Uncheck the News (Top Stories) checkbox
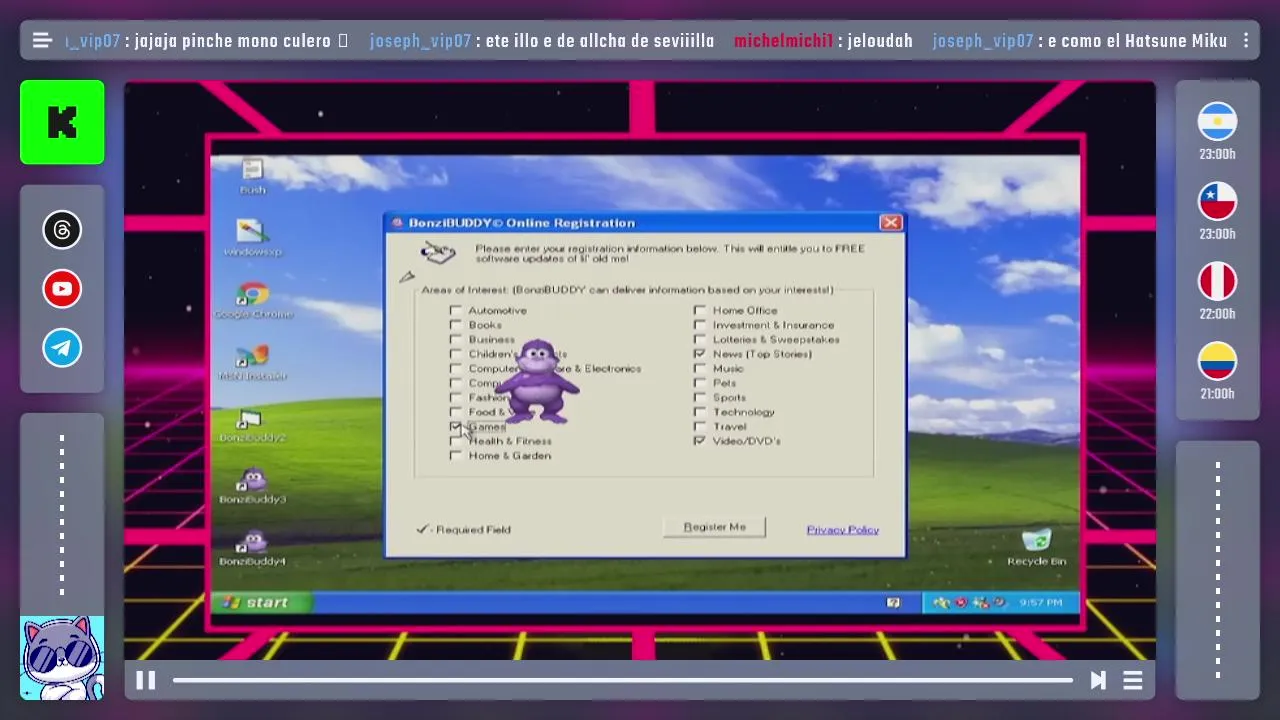The image size is (1280, 720). click(x=700, y=354)
